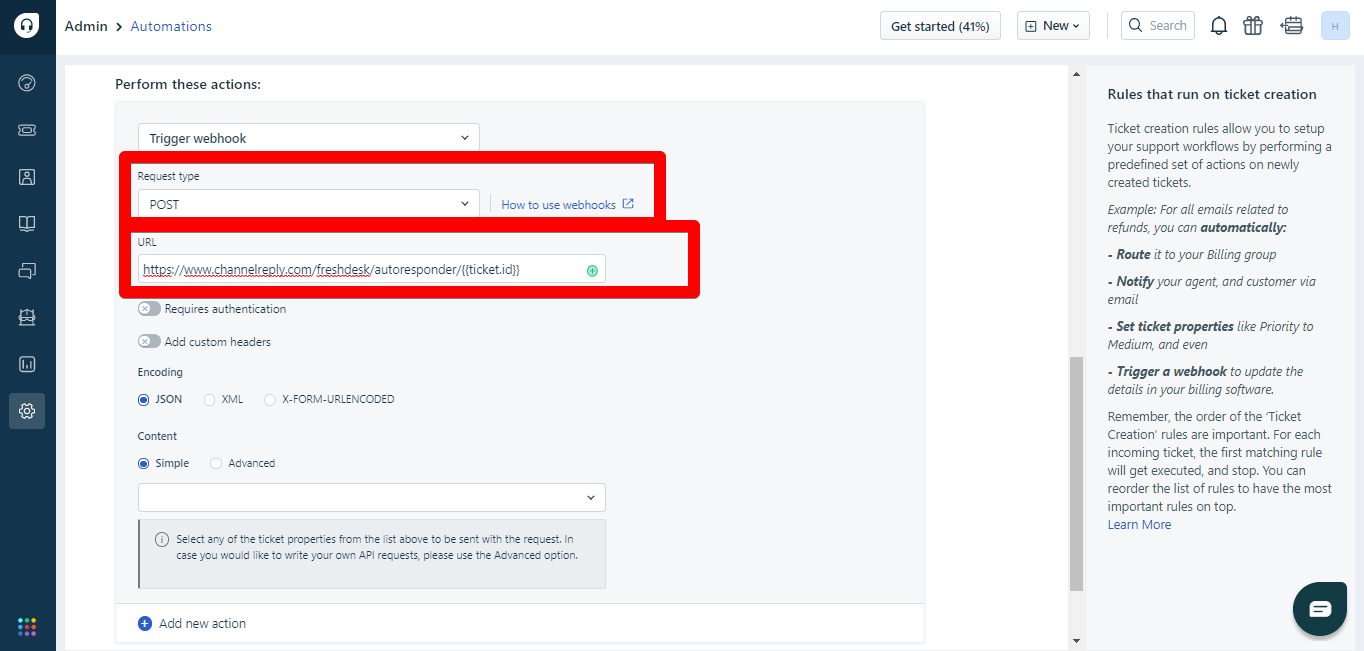Click the 'Content' label
This screenshot has width=1364, height=651.
pyautogui.click(x=157, y=436)
